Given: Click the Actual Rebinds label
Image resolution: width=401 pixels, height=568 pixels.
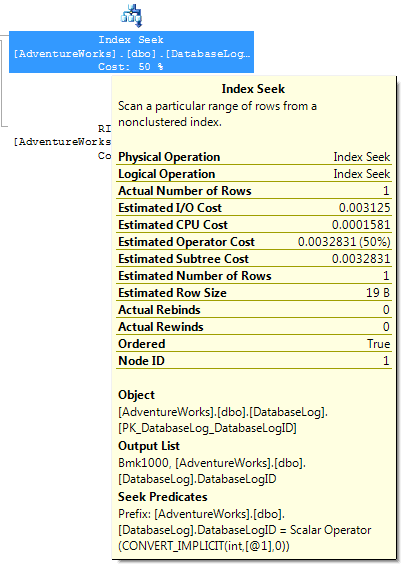Looking at the screenshot, I should tap(159, 310).
